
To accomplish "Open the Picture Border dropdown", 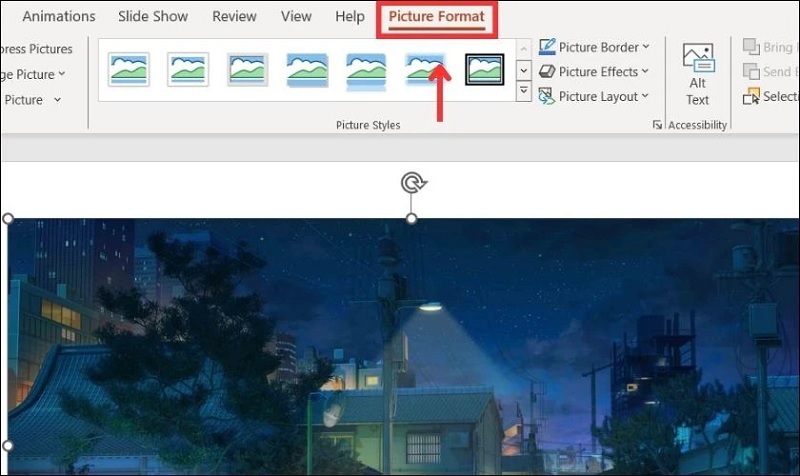I will click(x=594, y=47).
